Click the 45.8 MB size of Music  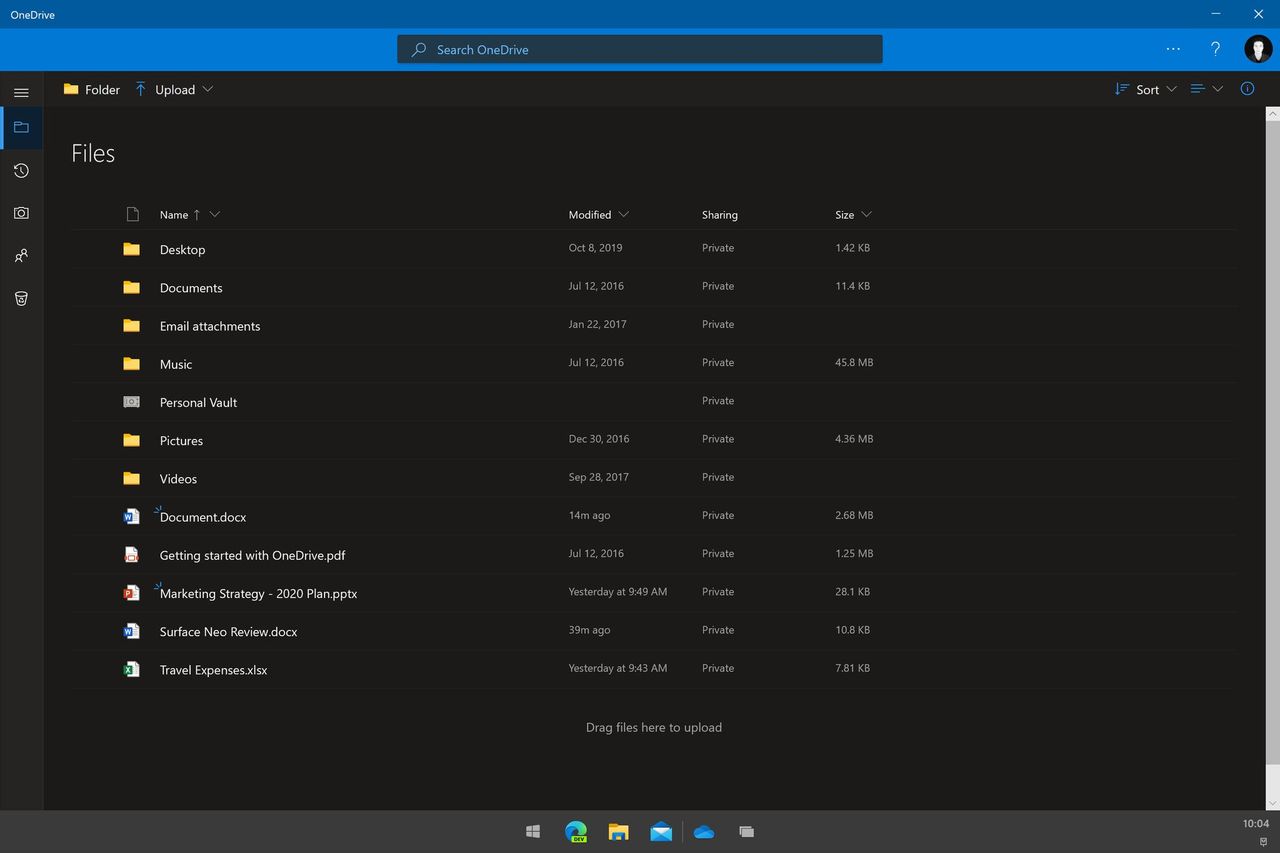(854, 362)
